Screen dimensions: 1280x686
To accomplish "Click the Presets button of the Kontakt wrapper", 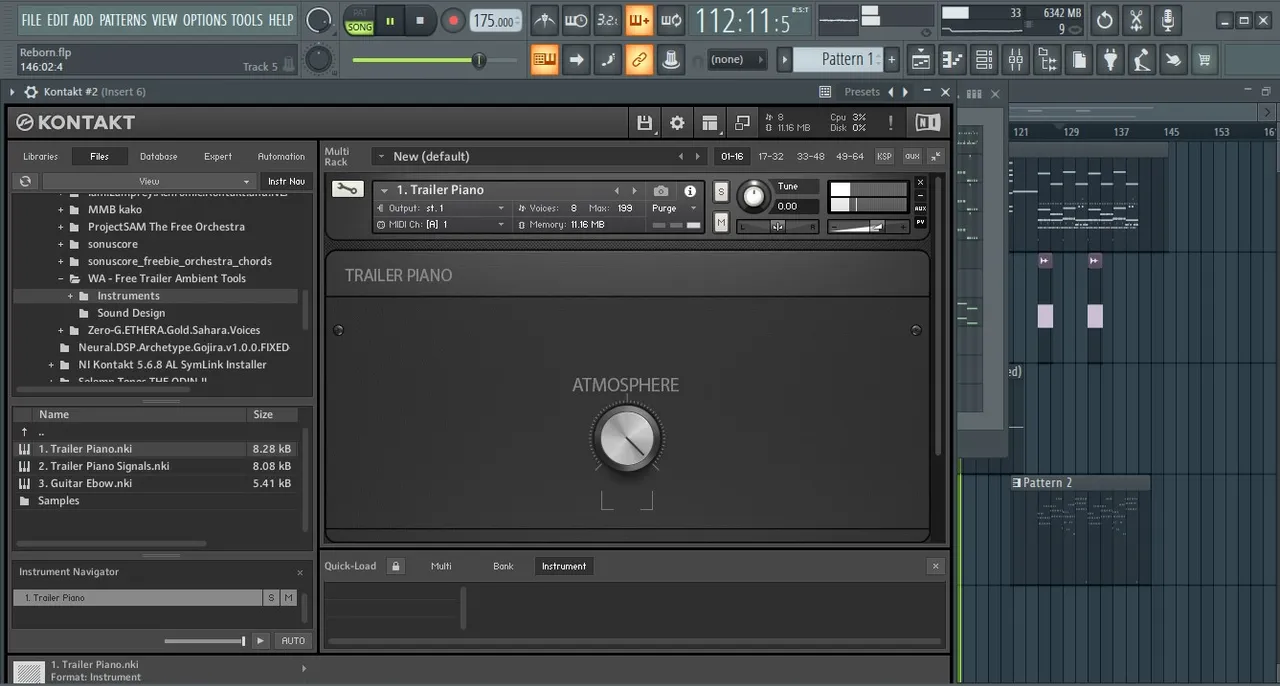I will tap(862, 92).
